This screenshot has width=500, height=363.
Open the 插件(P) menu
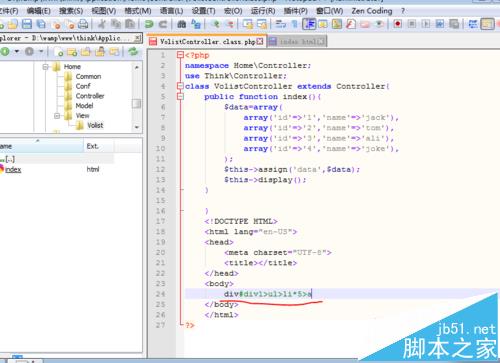tap(296, 11)
